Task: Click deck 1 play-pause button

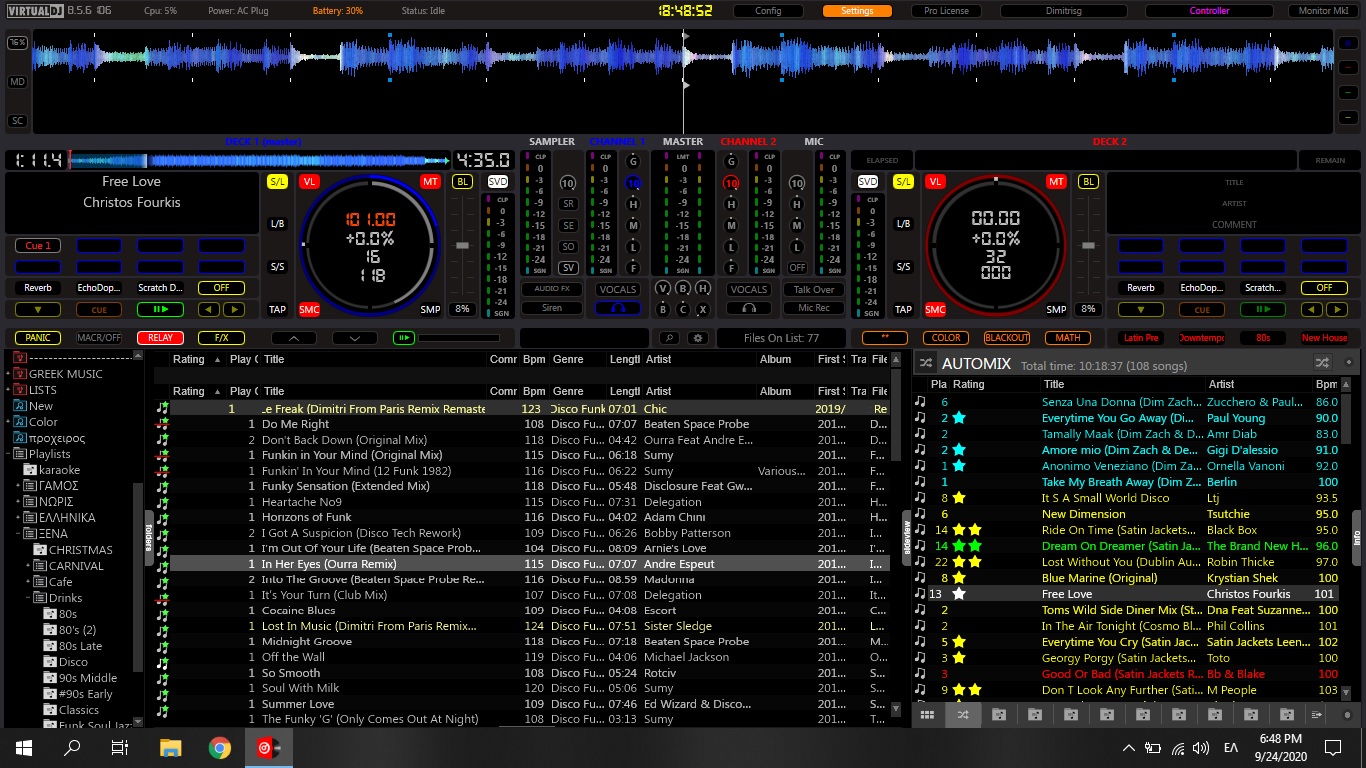Action: 159,310
